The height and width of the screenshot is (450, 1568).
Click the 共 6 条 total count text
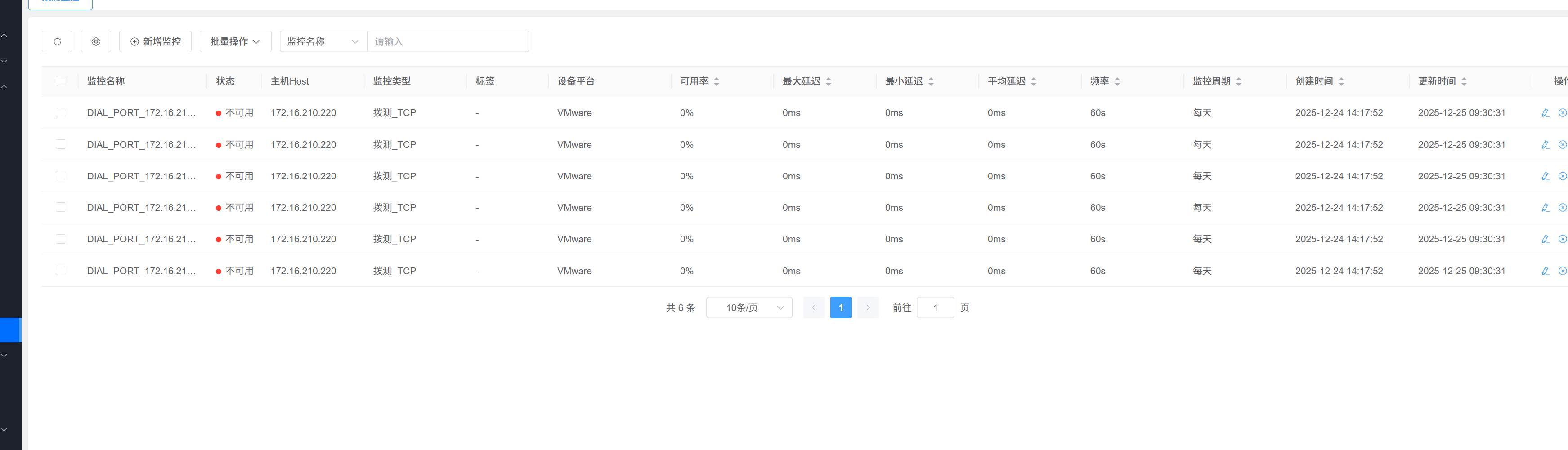680,307
